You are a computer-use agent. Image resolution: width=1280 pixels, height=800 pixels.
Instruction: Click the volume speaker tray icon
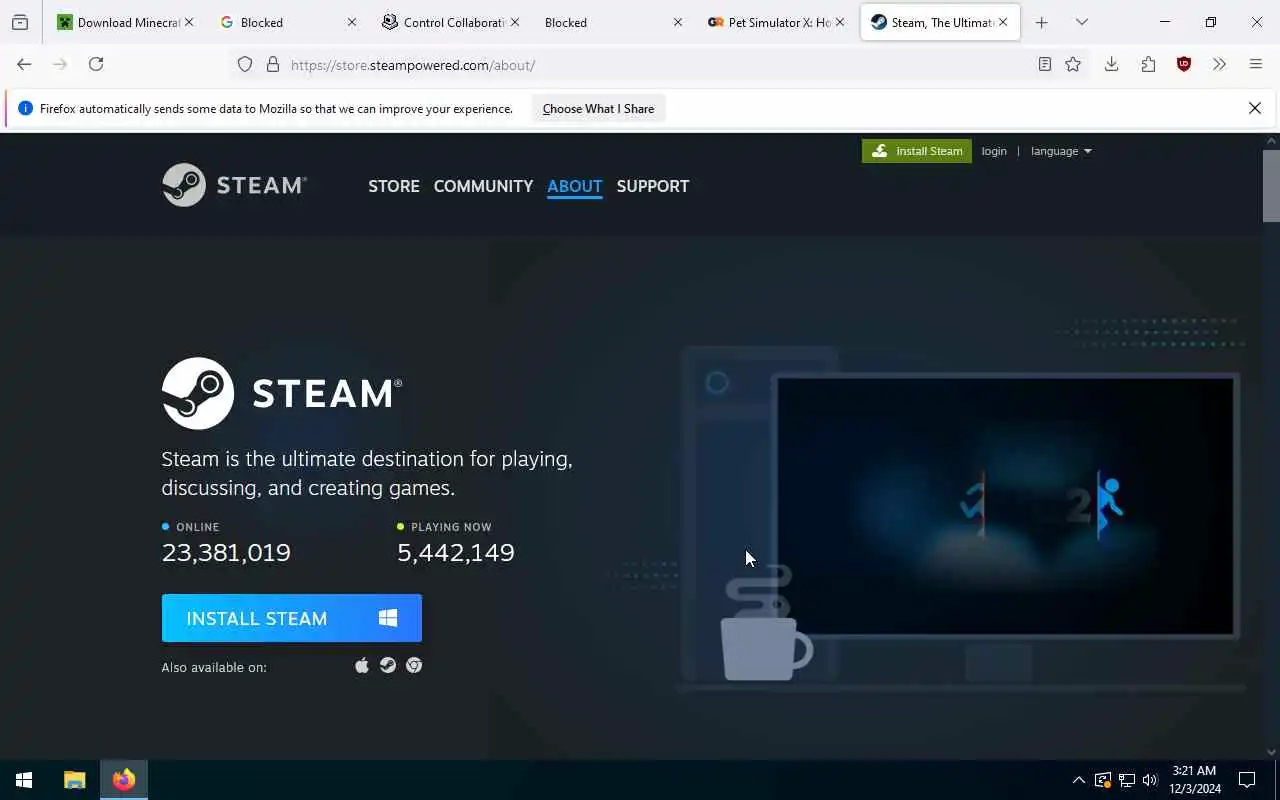click(1150, 780)
